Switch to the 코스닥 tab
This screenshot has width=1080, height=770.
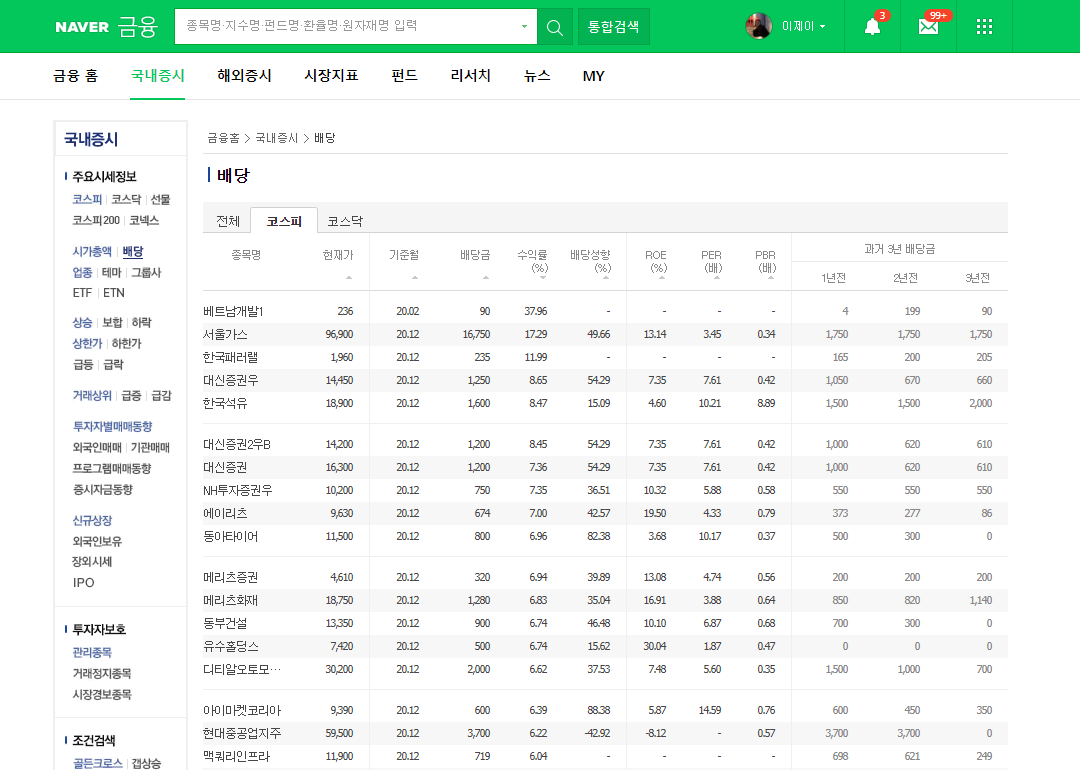click(x=345, y=220)
